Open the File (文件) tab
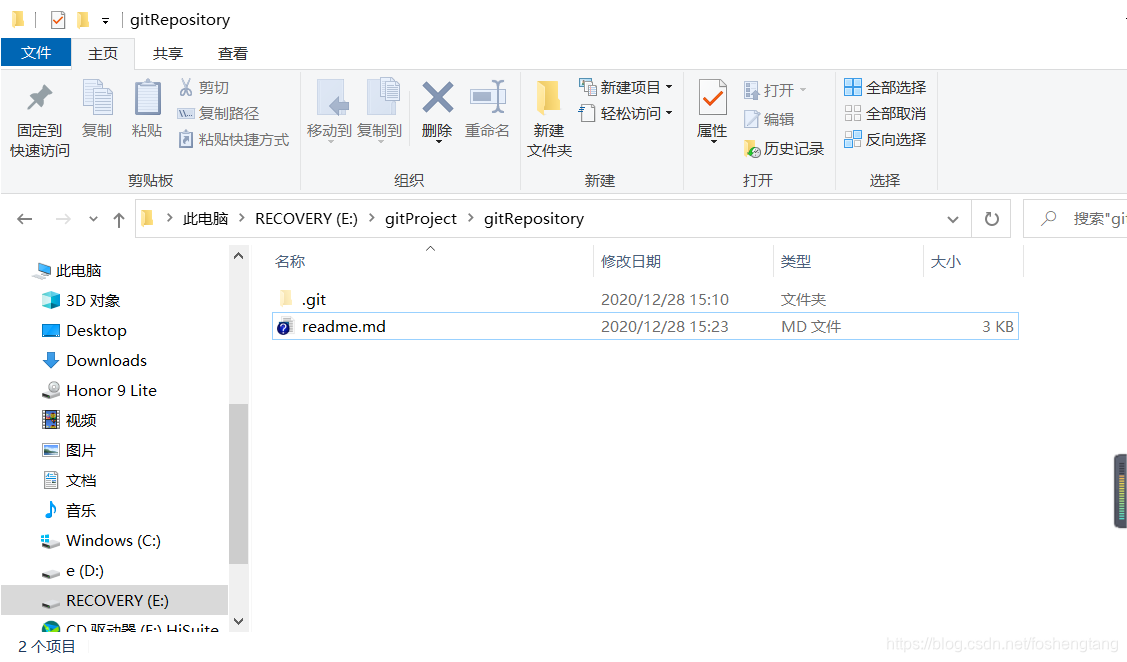Viewport: 1127px width, 662px height. 36,52
